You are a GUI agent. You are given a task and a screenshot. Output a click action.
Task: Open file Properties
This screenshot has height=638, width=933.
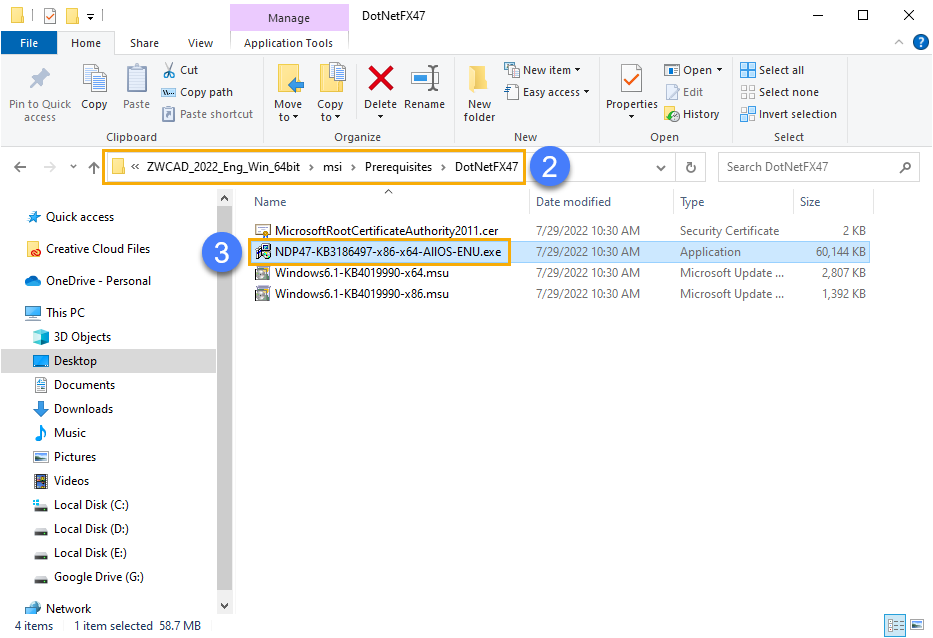(631, 92)
